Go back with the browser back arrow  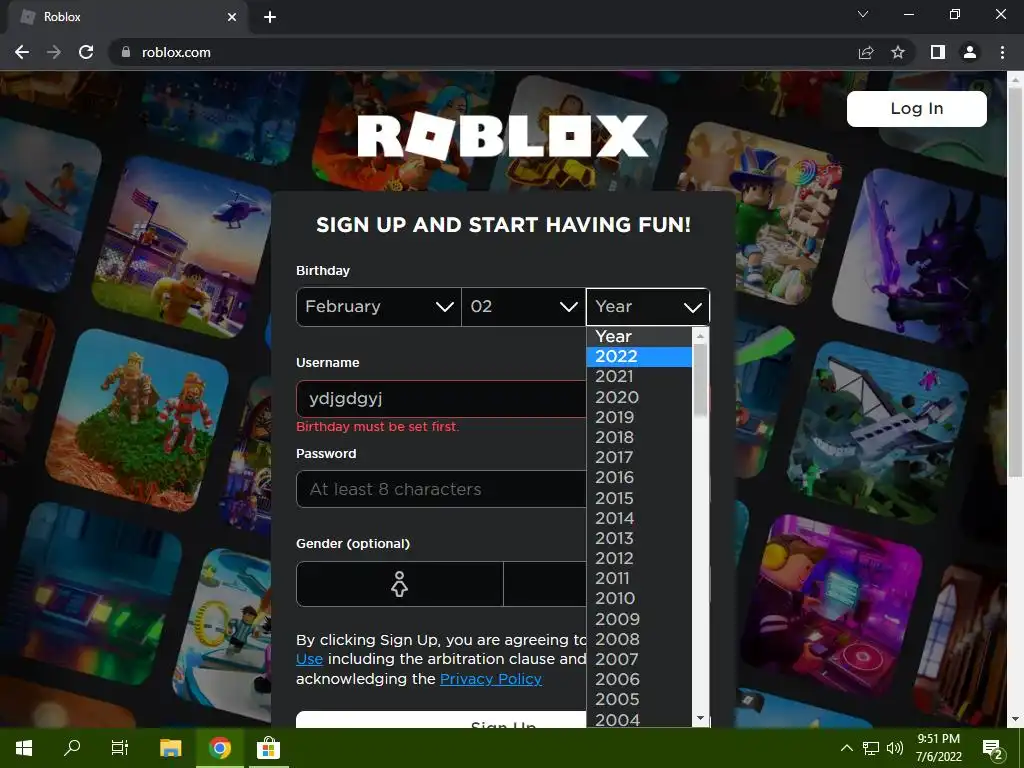(x=22, y=52)
